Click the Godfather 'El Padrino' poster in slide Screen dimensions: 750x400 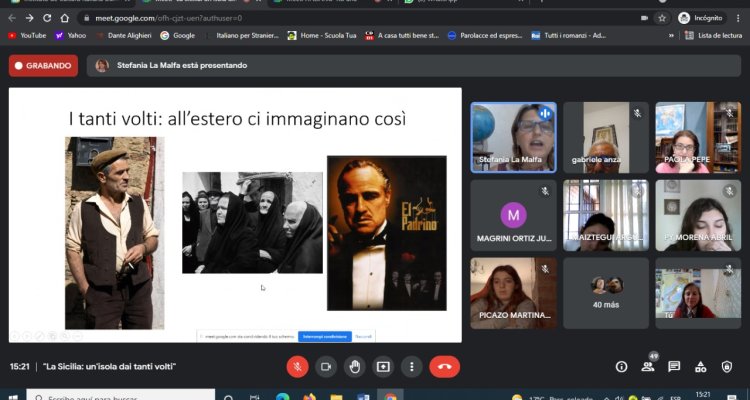(386, 233)
